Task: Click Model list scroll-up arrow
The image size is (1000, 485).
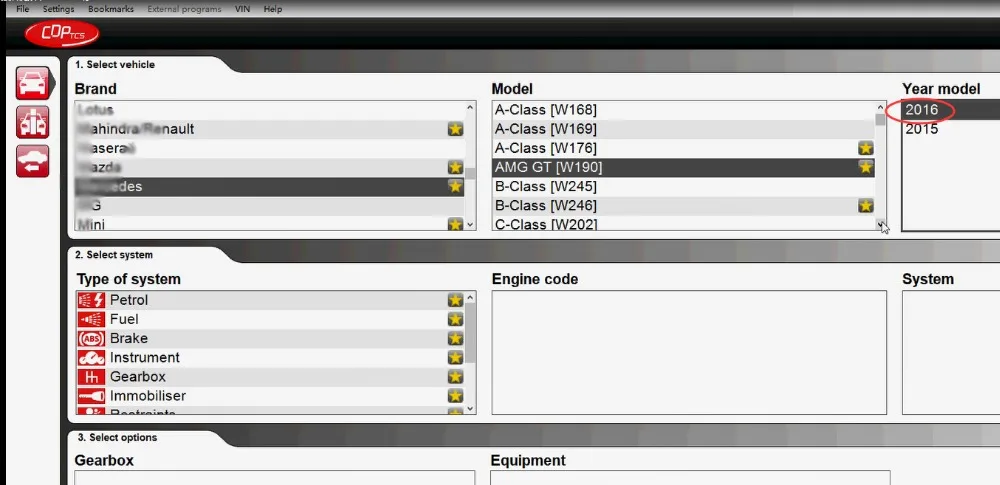Action: point(881,108)
